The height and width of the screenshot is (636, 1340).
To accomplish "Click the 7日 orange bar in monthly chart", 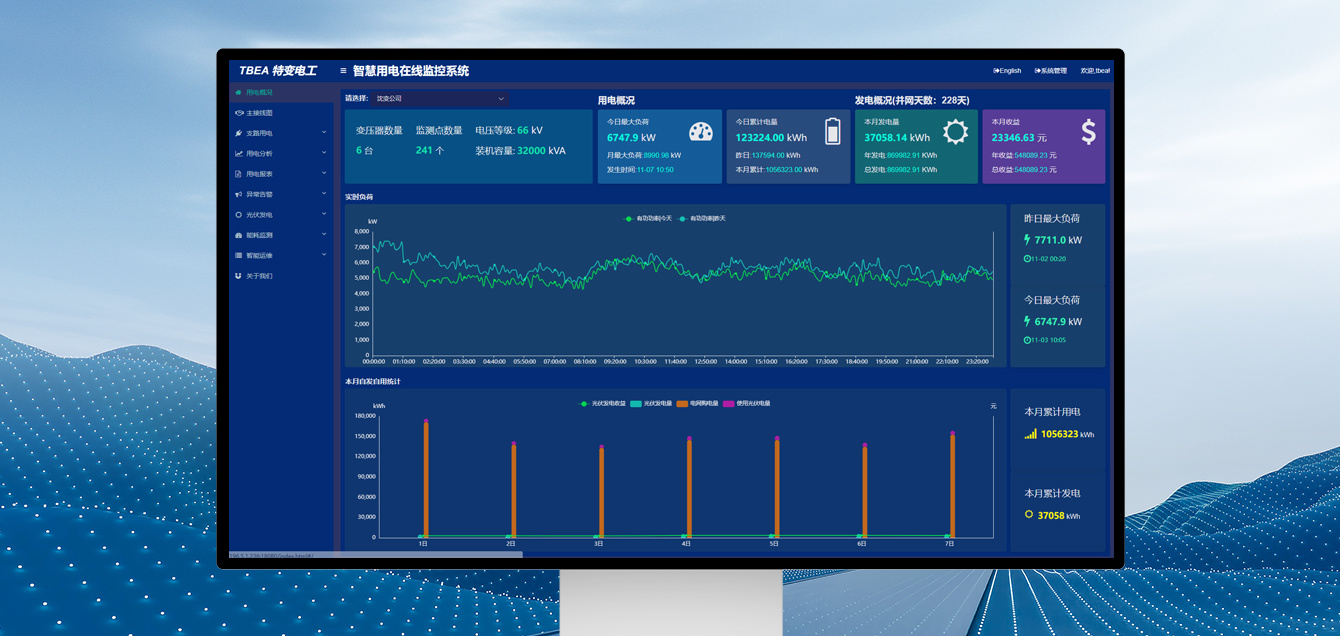I will coord(952,486).
